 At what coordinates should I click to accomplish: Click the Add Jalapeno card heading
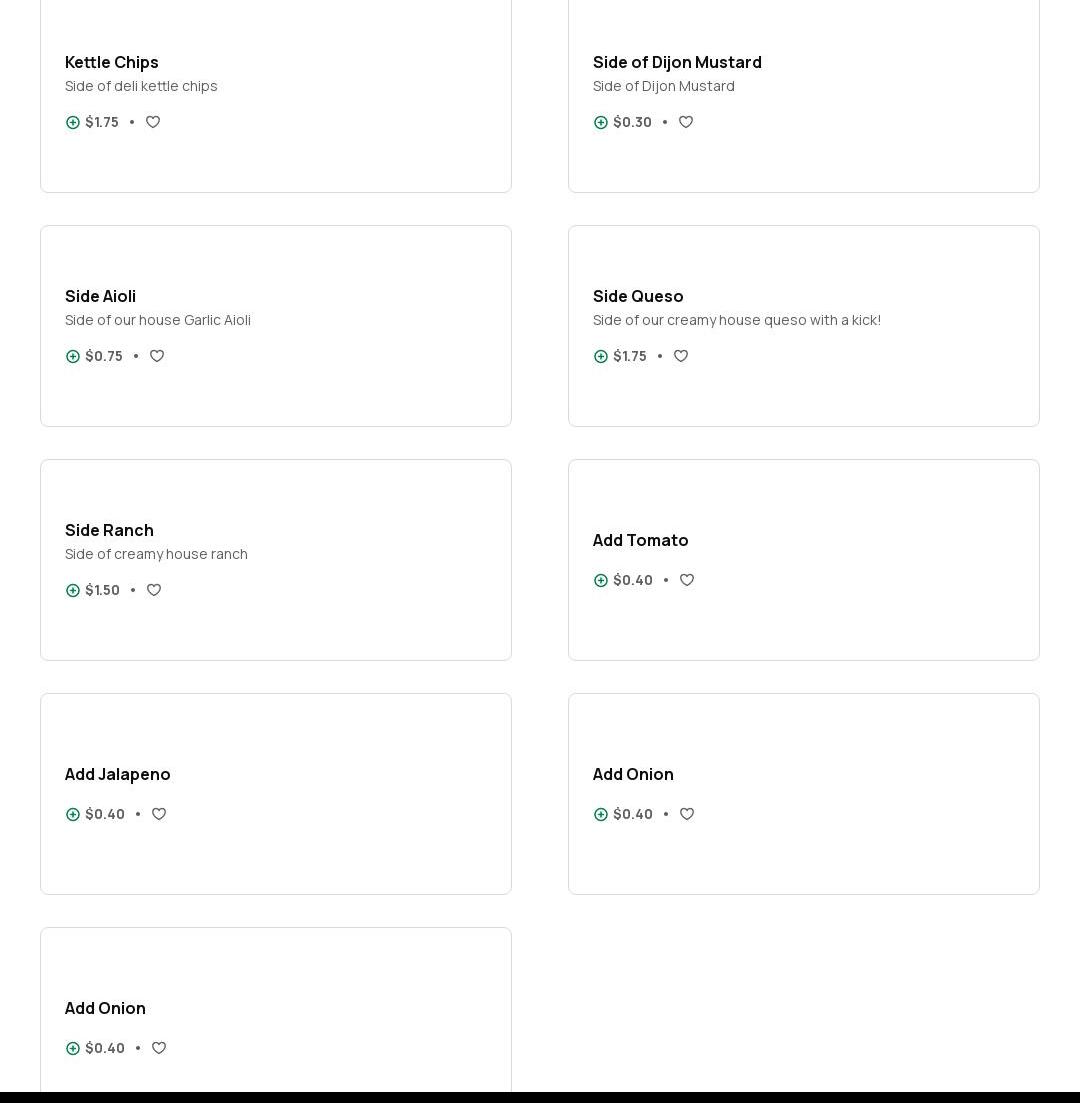118,774
